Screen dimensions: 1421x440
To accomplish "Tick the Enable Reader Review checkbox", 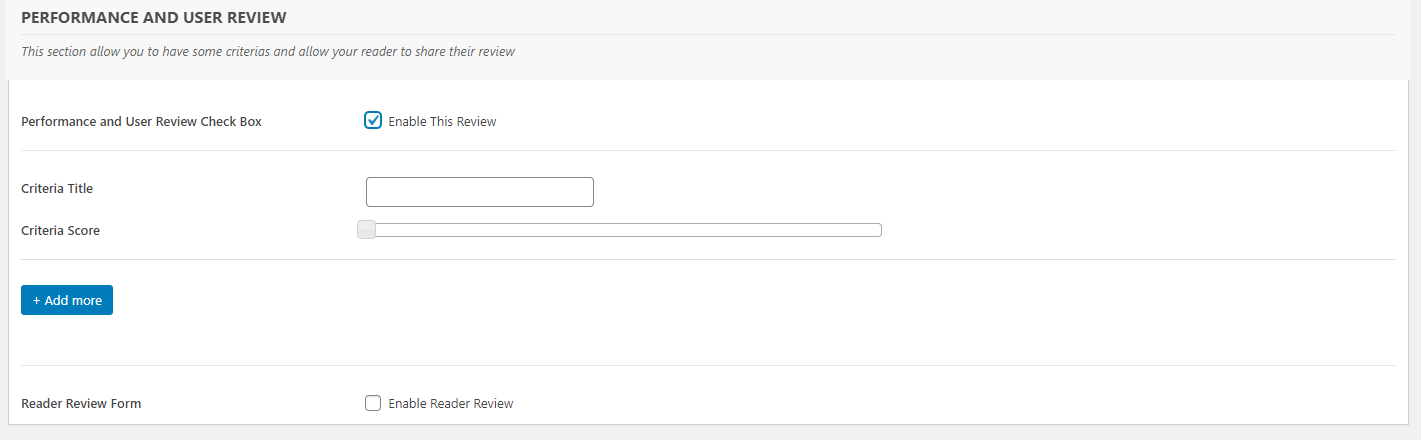I will point(373,403).
